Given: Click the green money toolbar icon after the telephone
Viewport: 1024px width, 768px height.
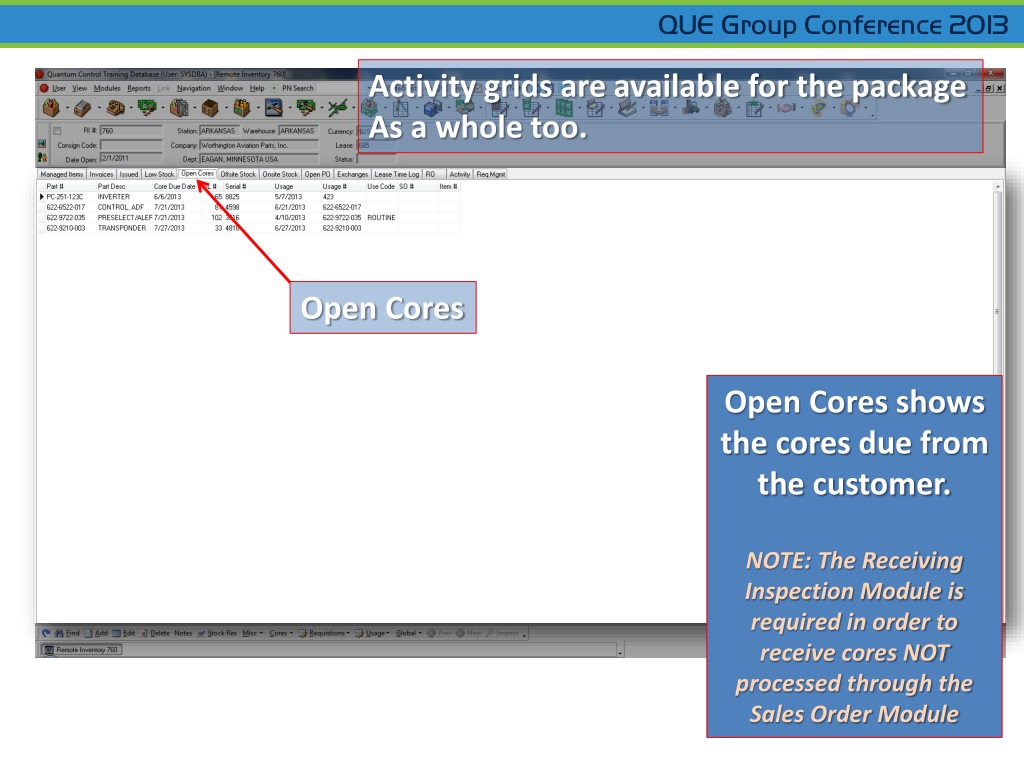Looking at the screenshot, I should (147, 108).
